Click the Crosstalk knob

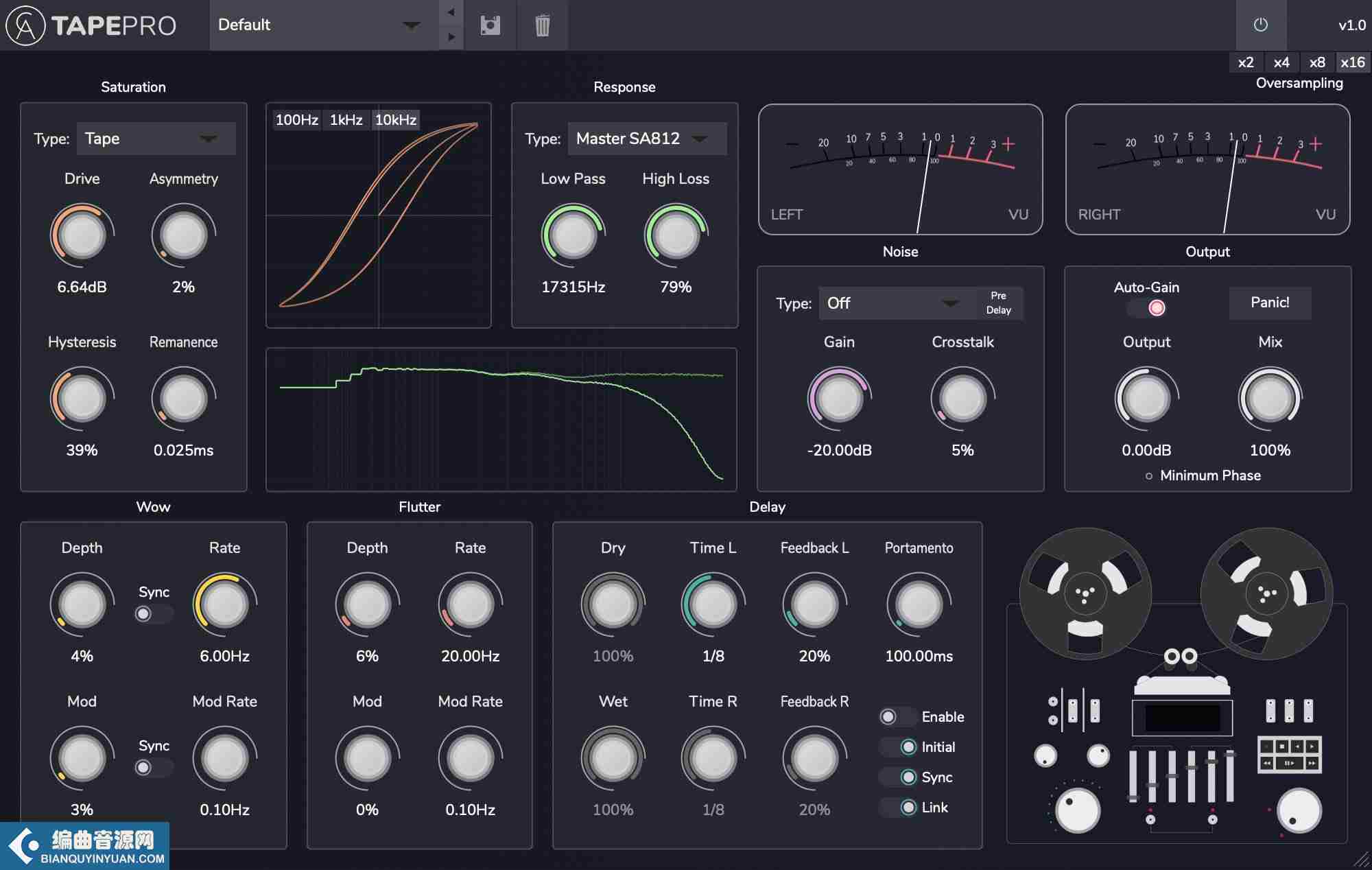point(962,399)
